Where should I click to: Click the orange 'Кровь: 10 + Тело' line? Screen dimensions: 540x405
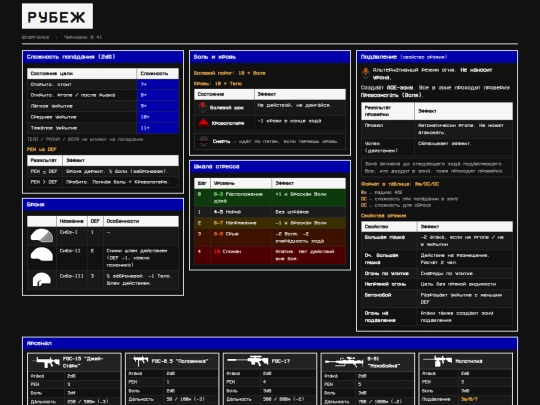click(218, 84)
